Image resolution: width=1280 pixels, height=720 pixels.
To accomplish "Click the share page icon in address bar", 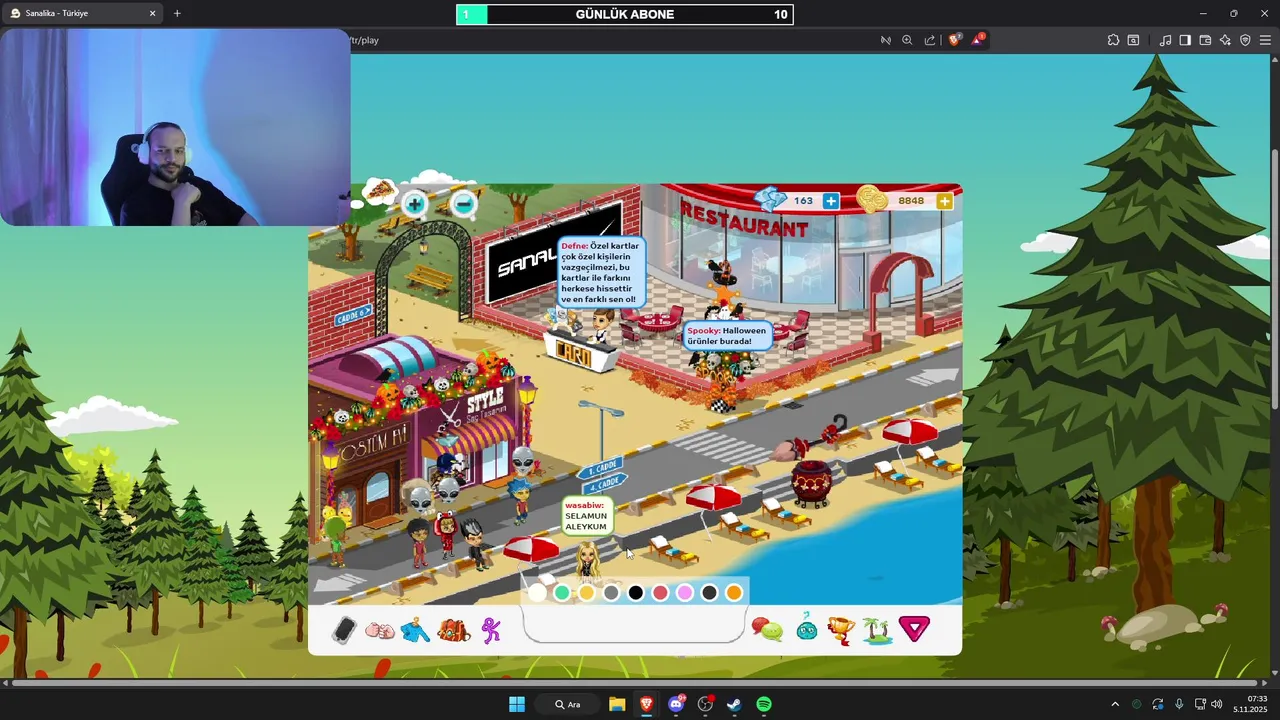I will pyautogui.click(x=930, y=40).
